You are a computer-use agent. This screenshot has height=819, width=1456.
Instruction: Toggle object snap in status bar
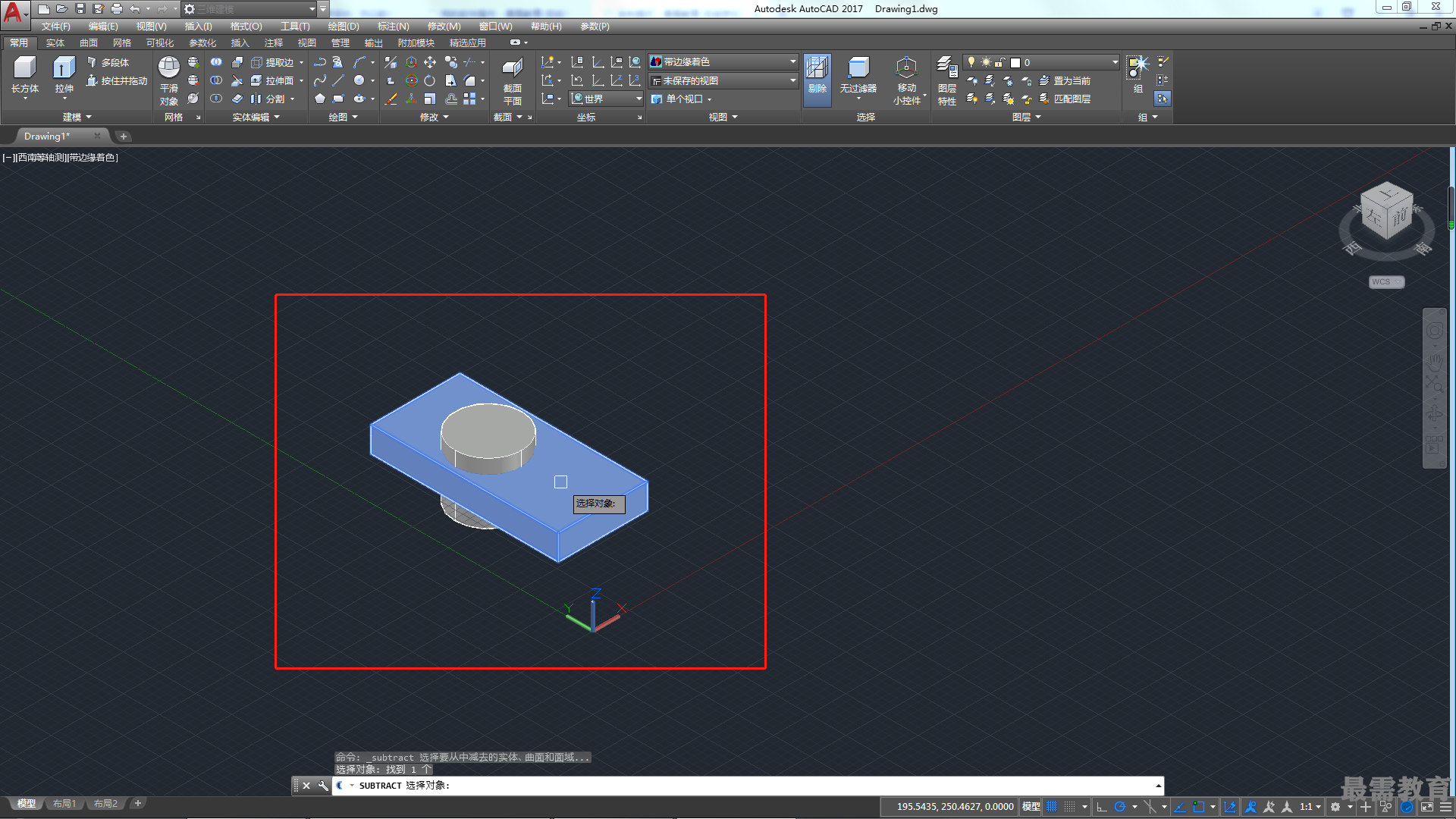(1198, 807)
